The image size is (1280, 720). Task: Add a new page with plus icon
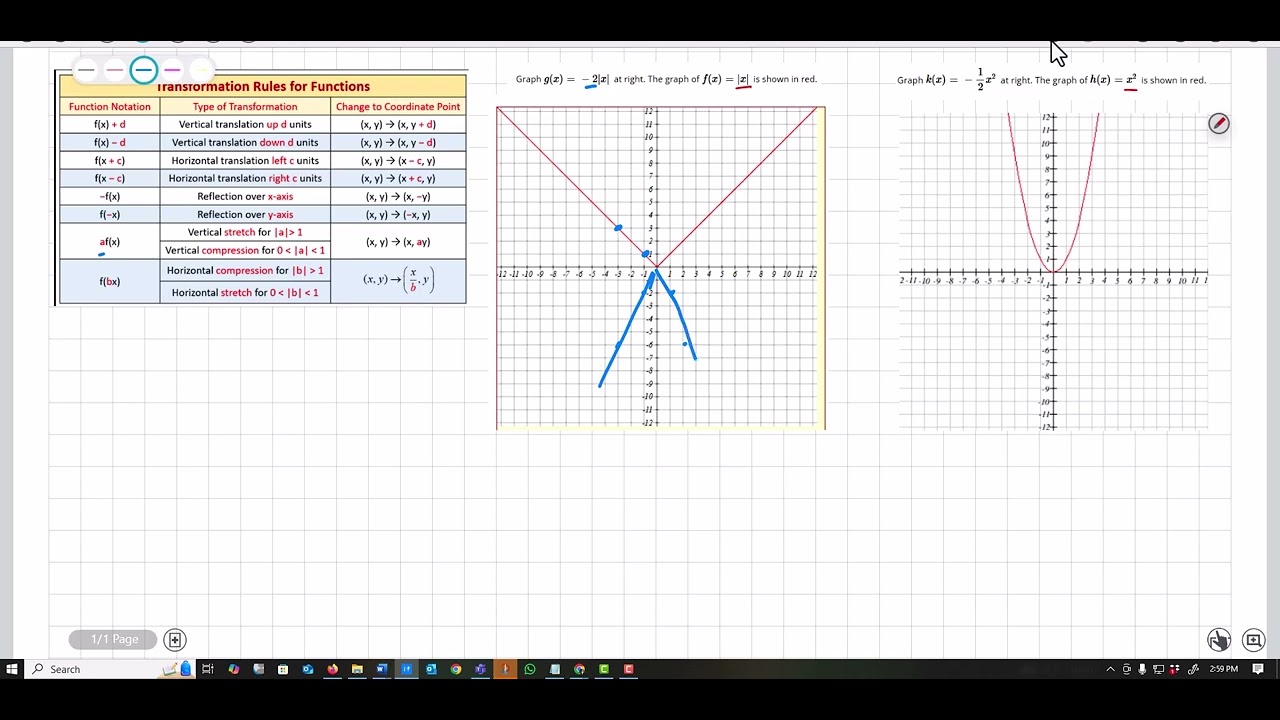[174, 639]
